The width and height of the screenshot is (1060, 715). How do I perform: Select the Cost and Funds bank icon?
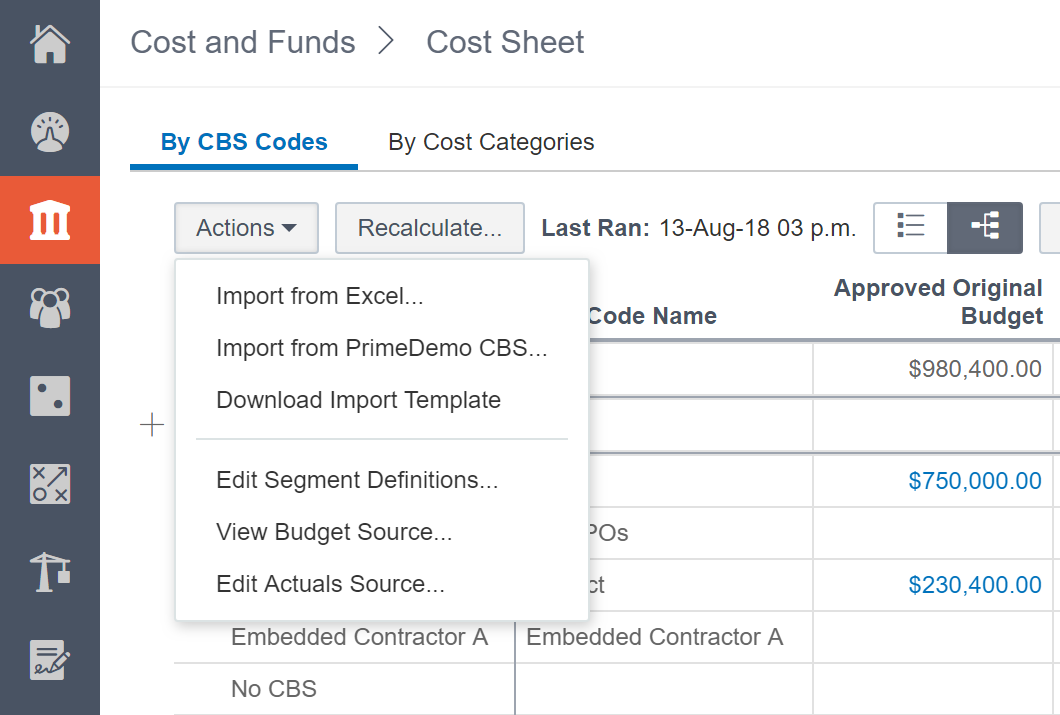[x=50, y=220]
